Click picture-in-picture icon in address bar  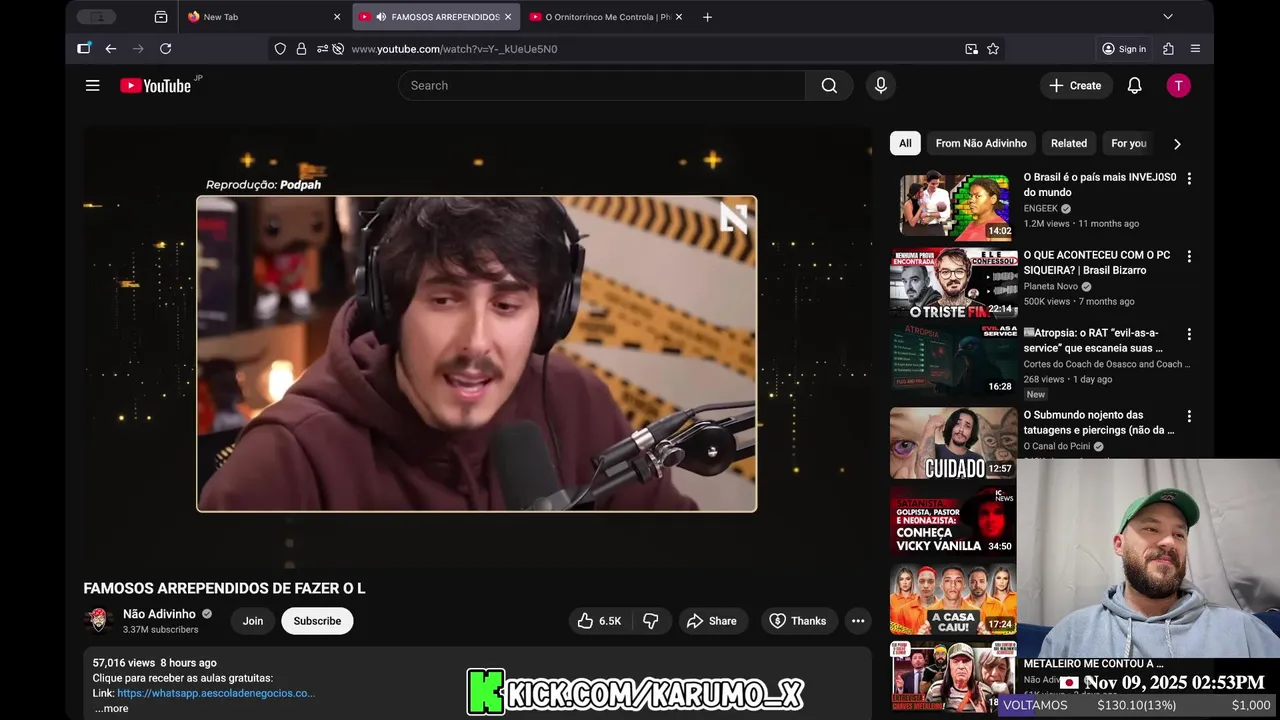(971, 49)
